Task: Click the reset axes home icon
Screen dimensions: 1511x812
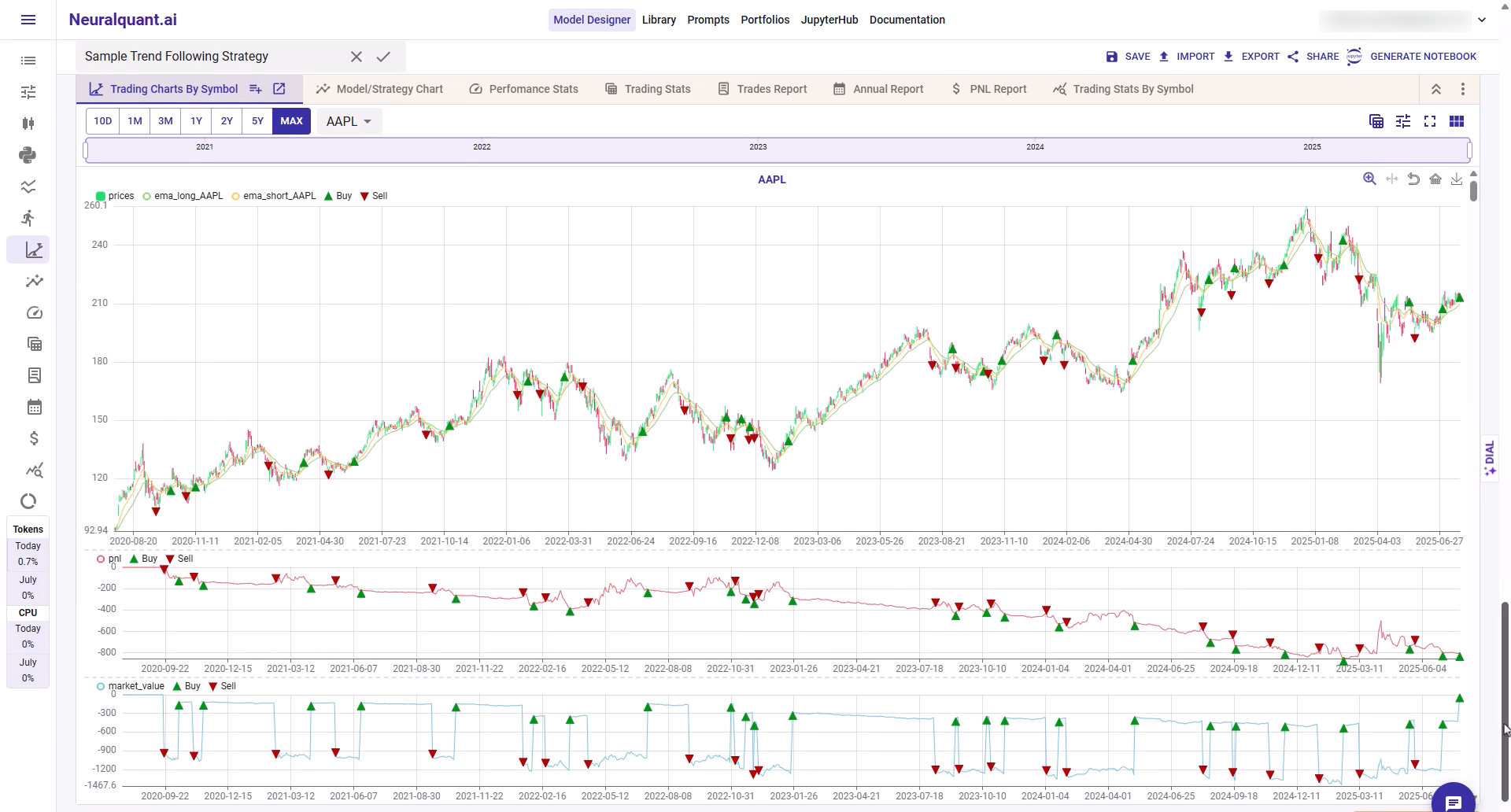Action: [1435, 179]
